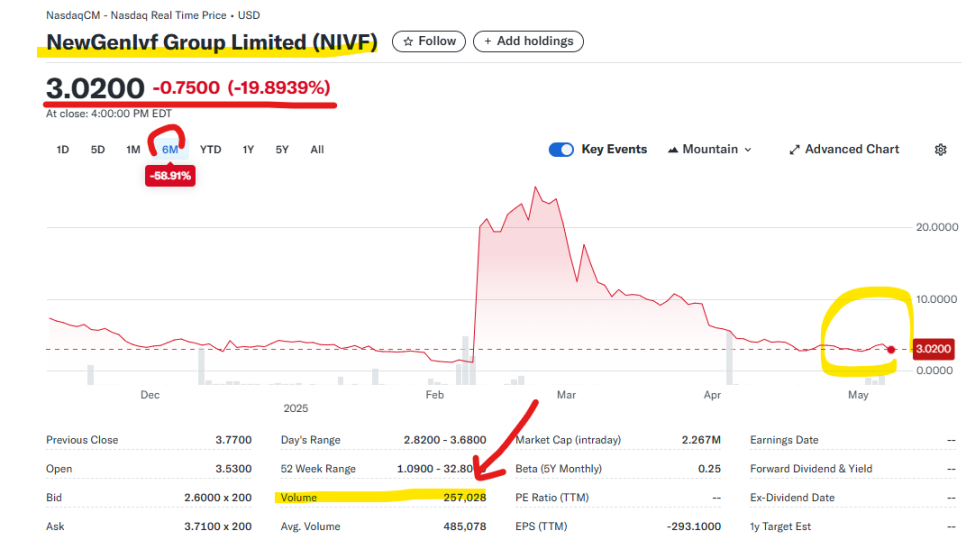This screenshot has height=540, width=966.
Task: Click the Previous Close value 3.7700
Action: coord(233,440)
